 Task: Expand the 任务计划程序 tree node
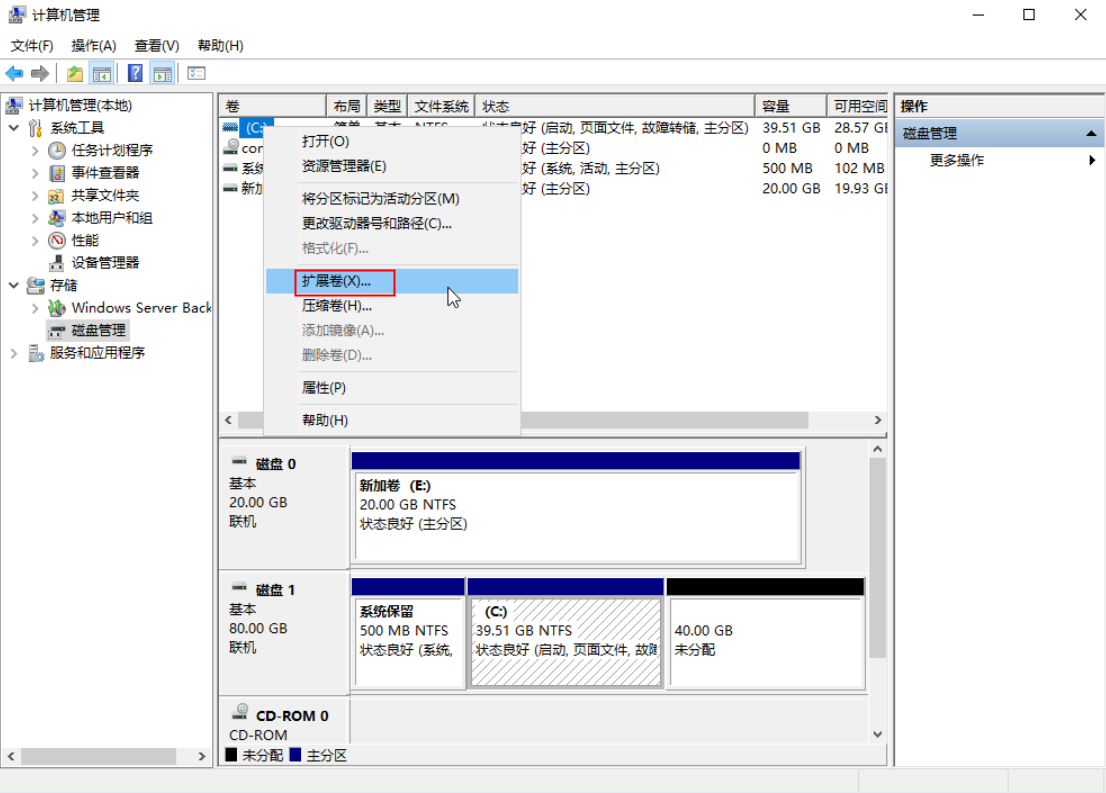point(36,151)
